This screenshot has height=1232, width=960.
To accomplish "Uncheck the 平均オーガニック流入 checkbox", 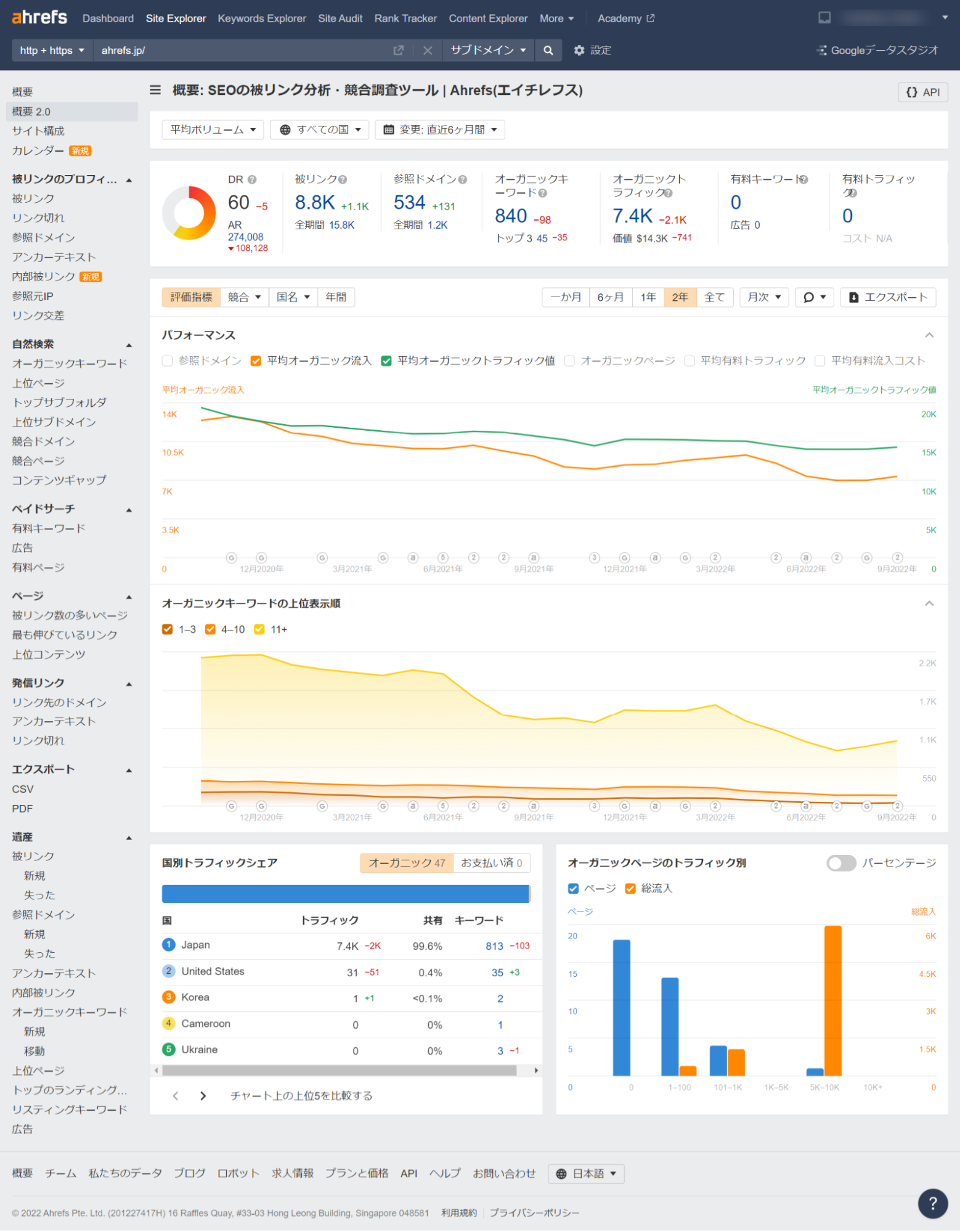I will (256, 361).
